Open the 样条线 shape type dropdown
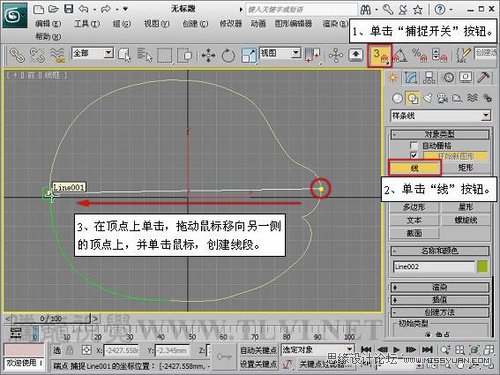This screenshot has height=375, width=500. click(441, 116)
